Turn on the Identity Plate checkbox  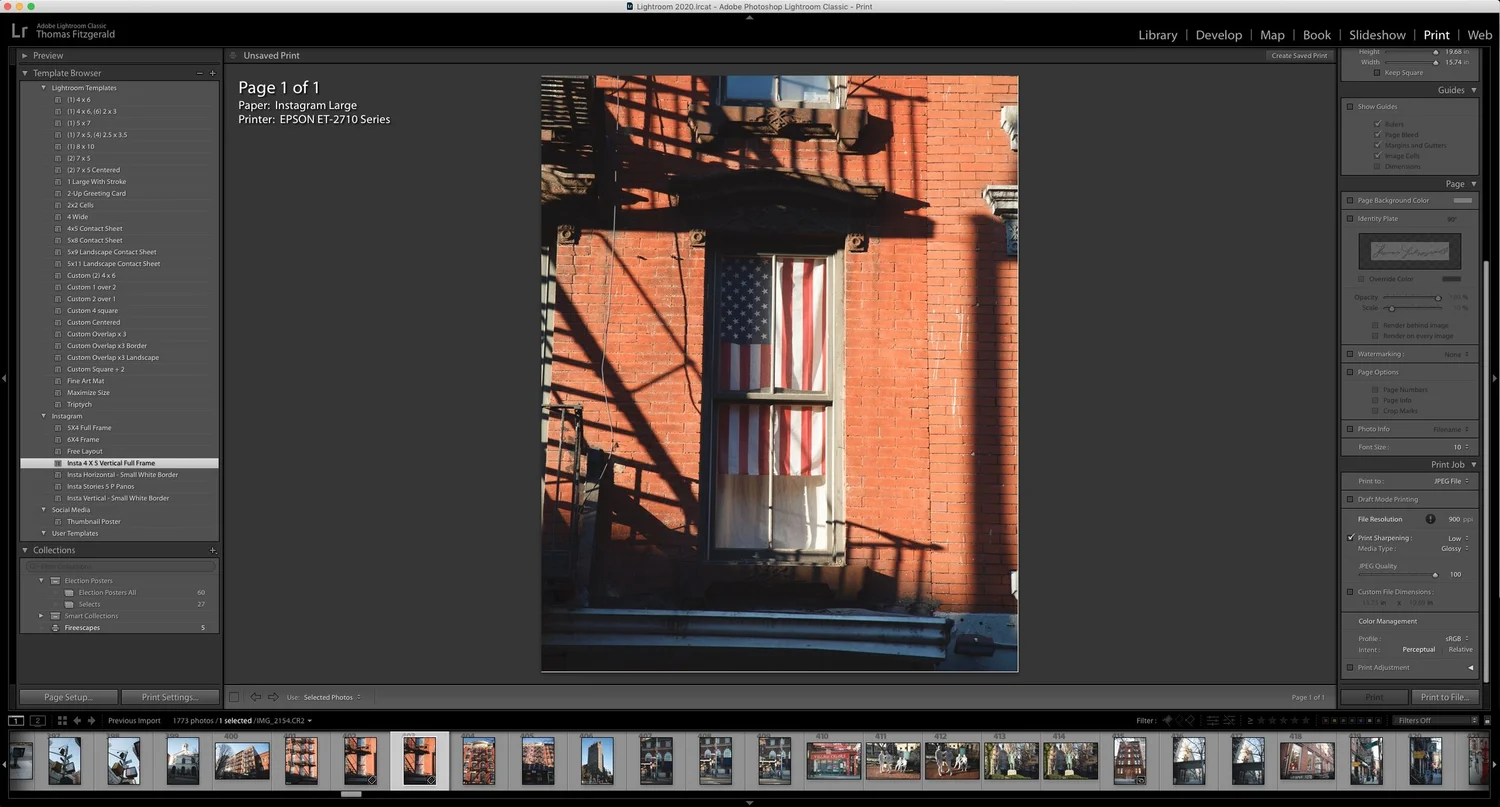pos(1350,219)
